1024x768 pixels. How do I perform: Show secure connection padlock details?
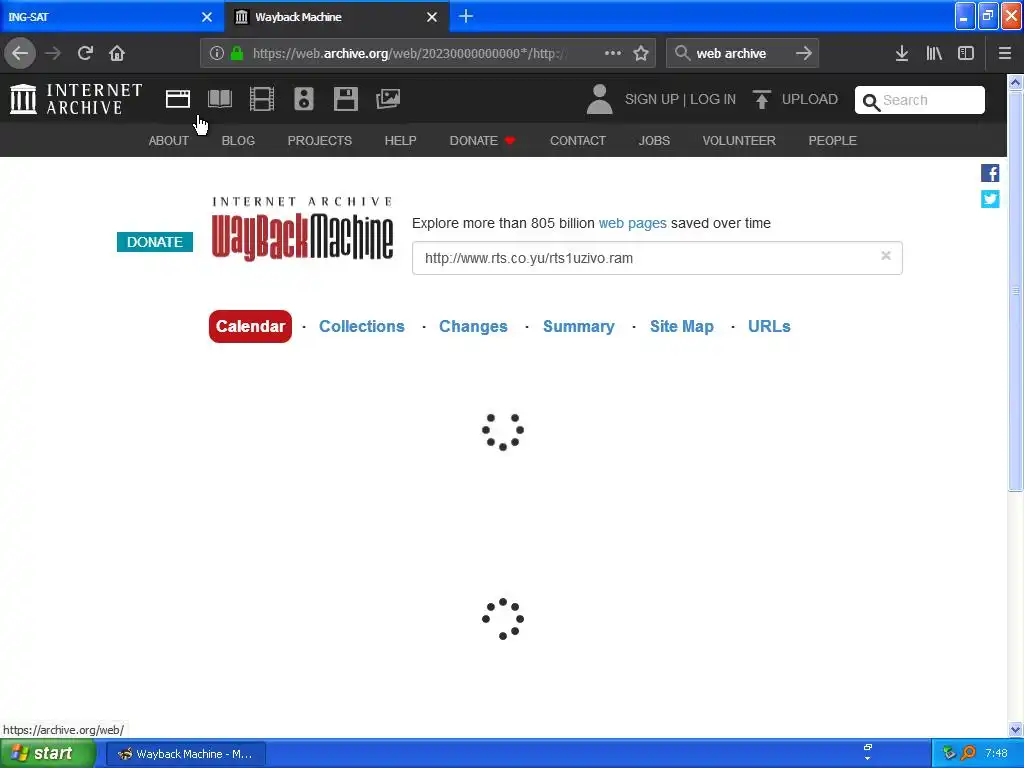coord(237,54)
